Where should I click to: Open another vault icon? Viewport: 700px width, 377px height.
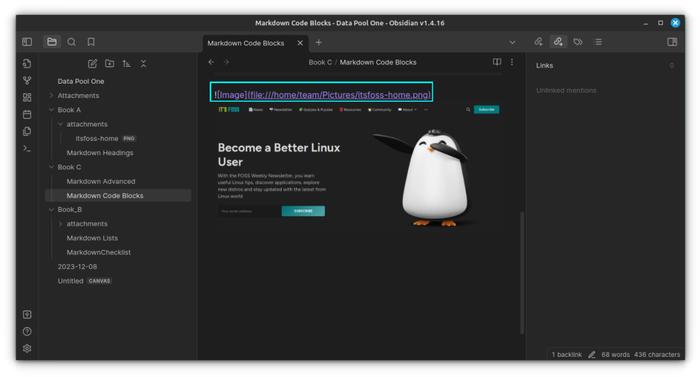point(27,314)
